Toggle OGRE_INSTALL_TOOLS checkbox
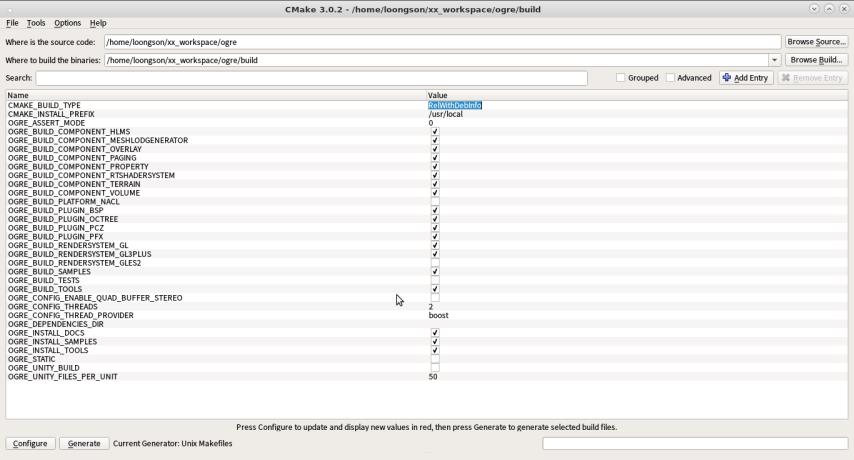 [x=435, y=350]
